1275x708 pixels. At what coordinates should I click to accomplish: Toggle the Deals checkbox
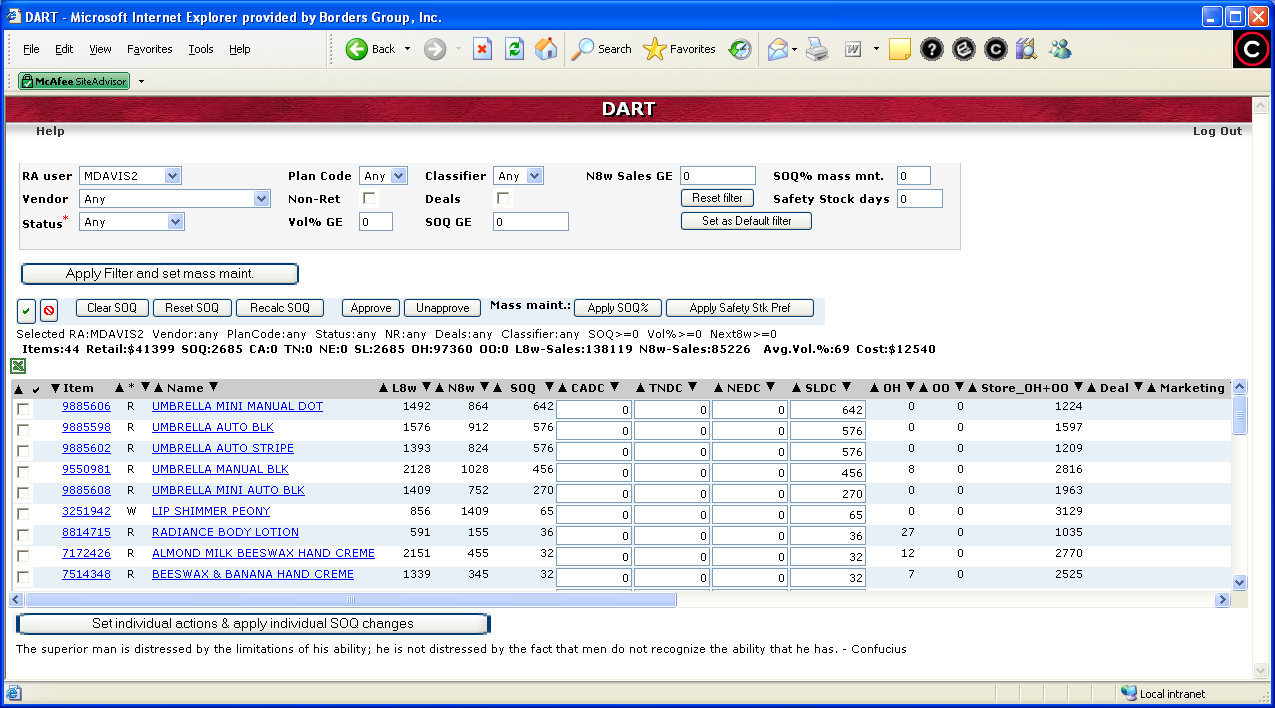(504, 199)
